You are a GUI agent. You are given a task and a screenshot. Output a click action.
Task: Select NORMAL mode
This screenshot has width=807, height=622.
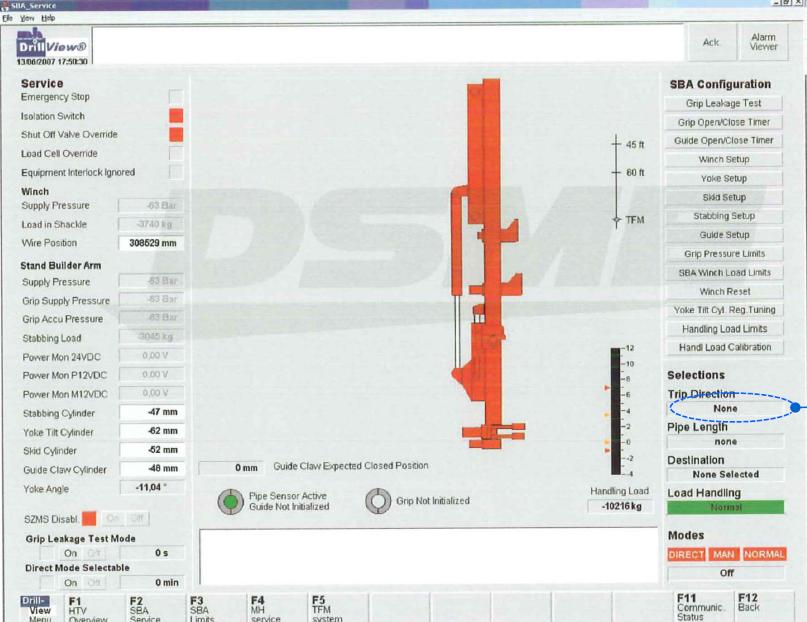coord(764,554)
